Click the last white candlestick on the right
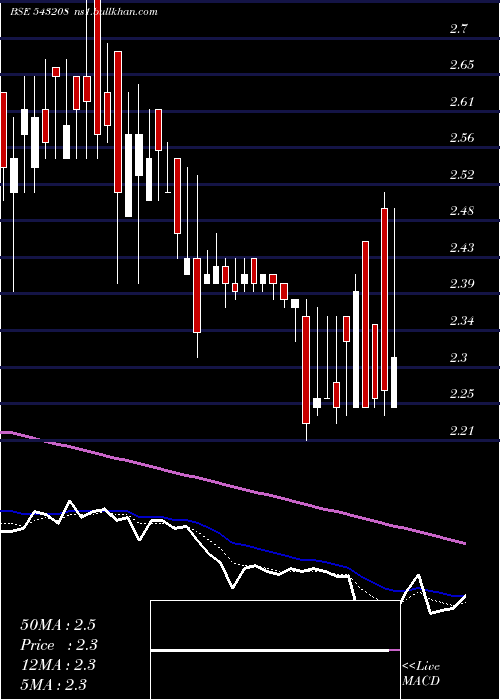500x700 pixels. pyautogui.click(x=394, y=382)
